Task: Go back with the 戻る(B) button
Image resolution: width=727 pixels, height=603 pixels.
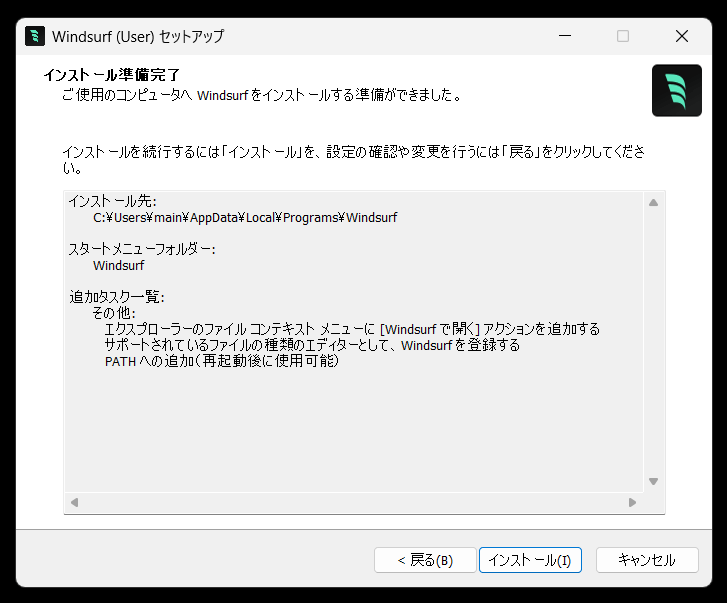Action: coord(425,560)
